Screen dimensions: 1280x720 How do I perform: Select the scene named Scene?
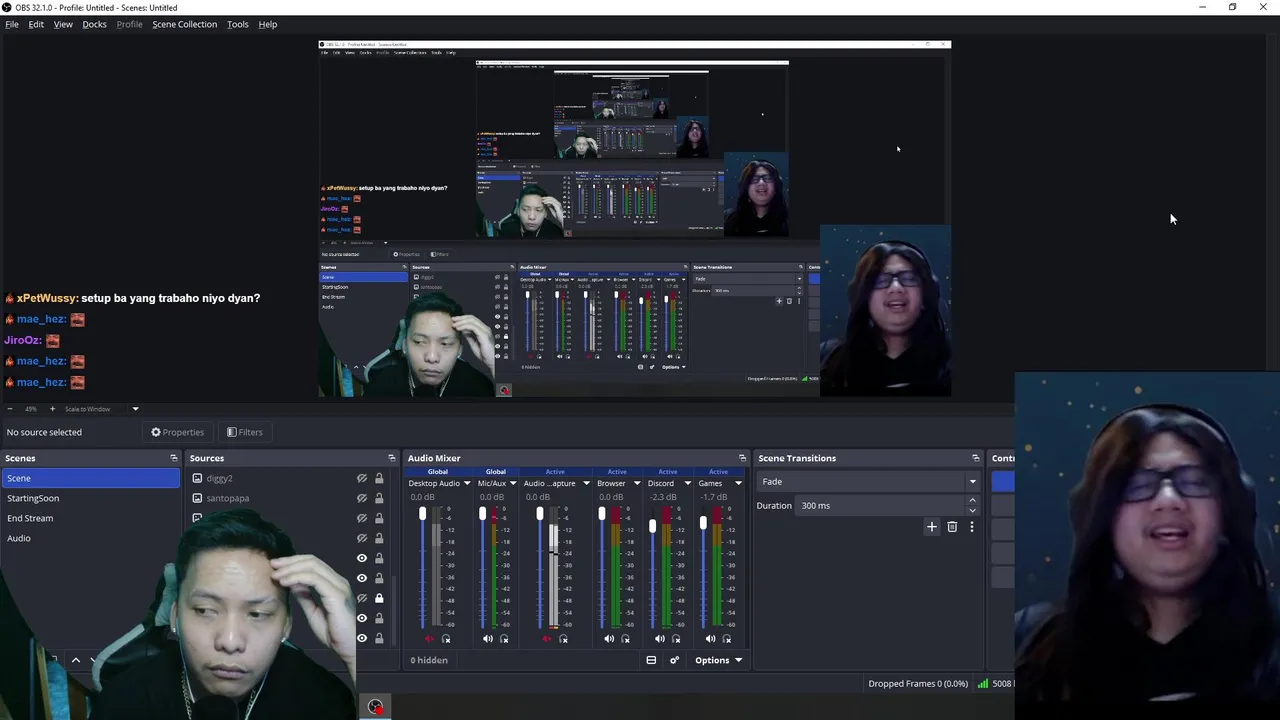(x=90, y=478)
